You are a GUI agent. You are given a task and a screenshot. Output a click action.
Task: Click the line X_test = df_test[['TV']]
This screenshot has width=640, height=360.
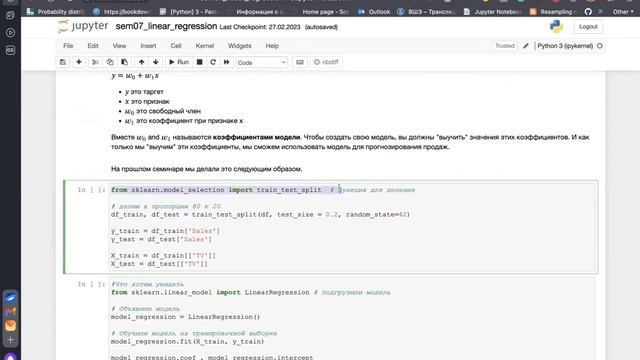[x=159, y=264]
